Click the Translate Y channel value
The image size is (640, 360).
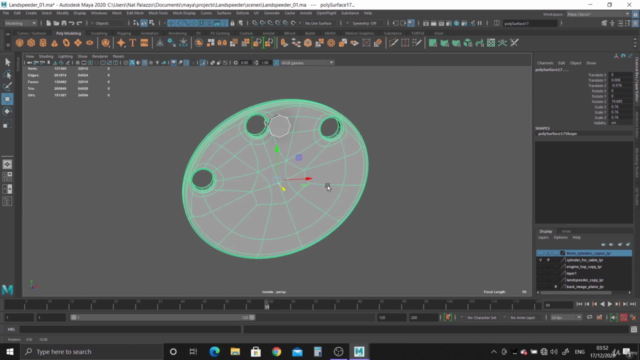tap(621, 80)
